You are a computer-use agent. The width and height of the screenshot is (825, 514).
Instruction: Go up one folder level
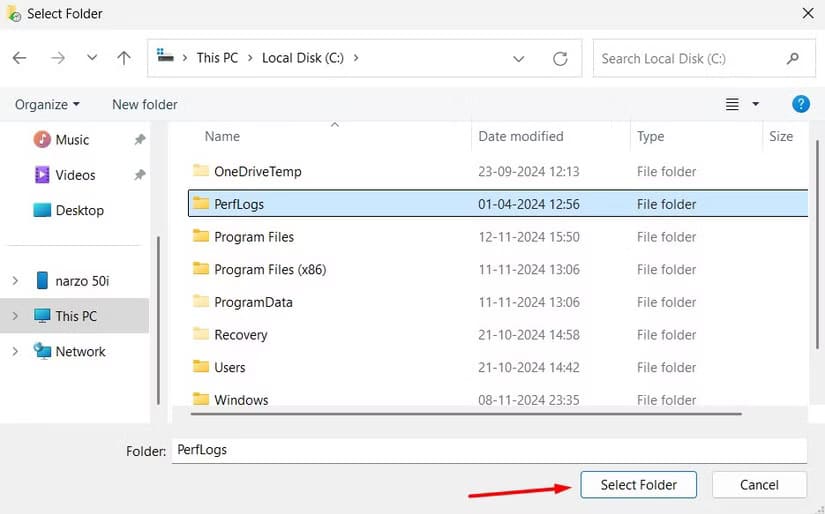pyautogui.click(x=124, y=57)
